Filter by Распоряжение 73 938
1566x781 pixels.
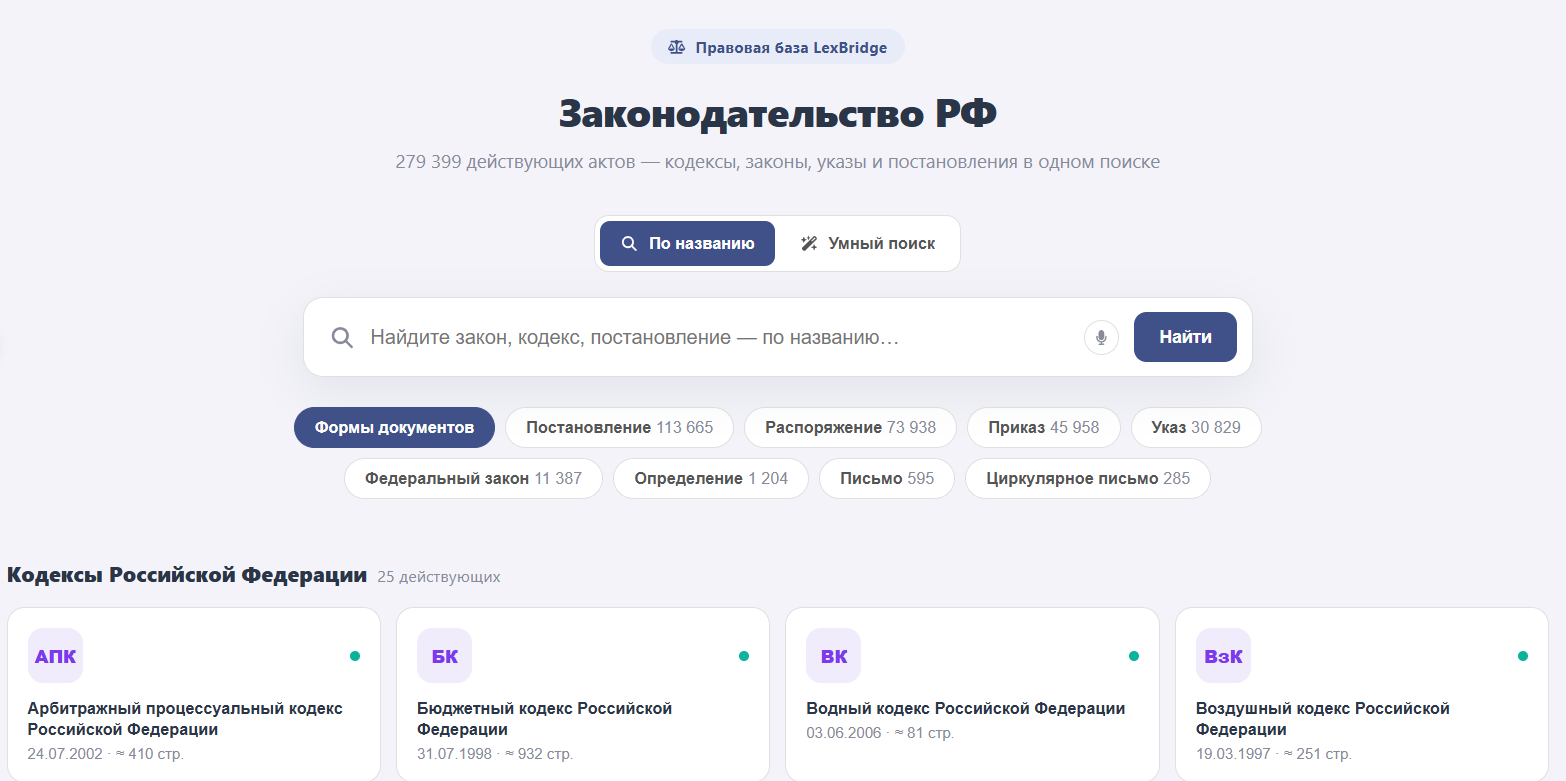850,427
